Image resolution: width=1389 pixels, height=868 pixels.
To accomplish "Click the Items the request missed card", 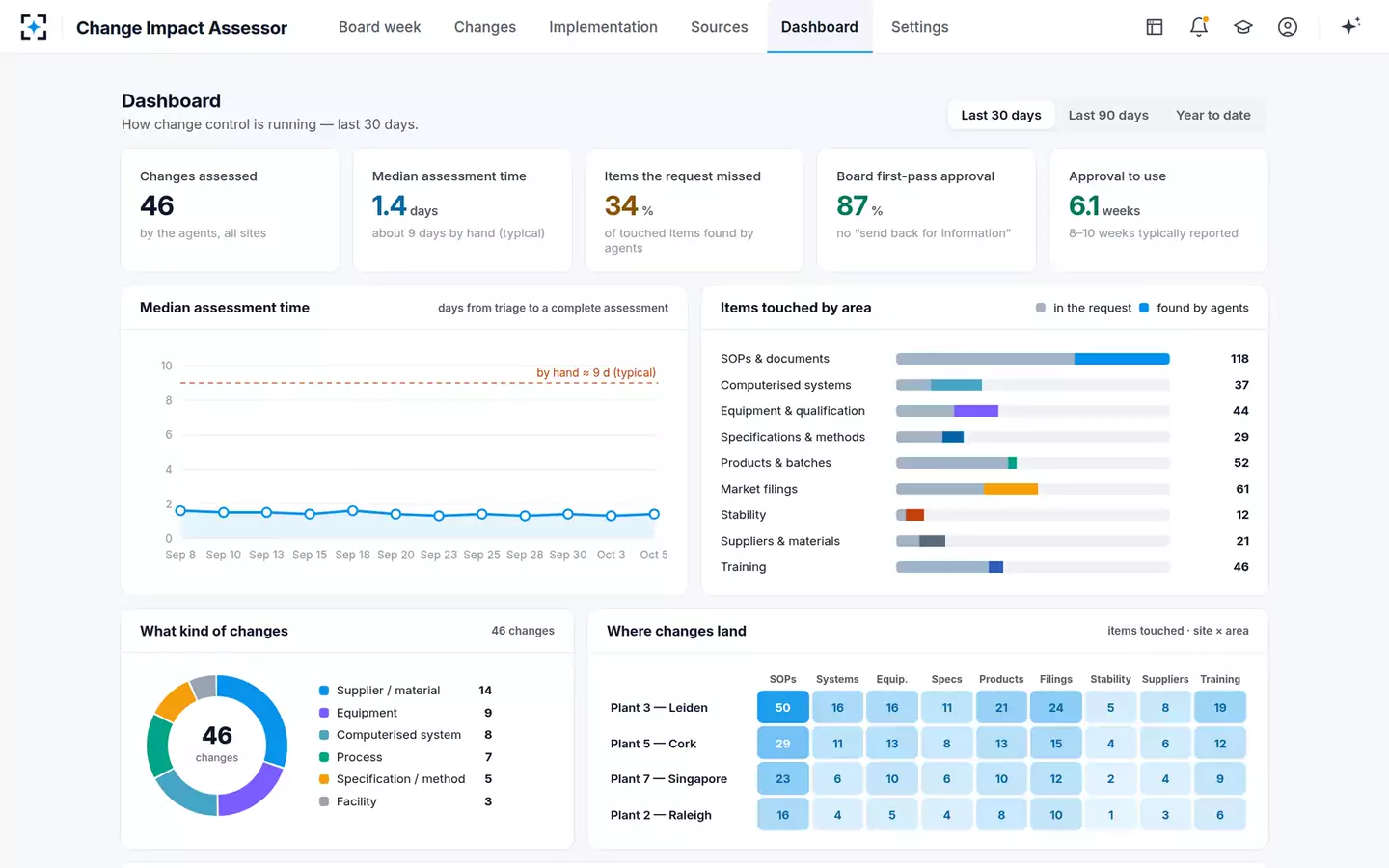I will point(694,210).
